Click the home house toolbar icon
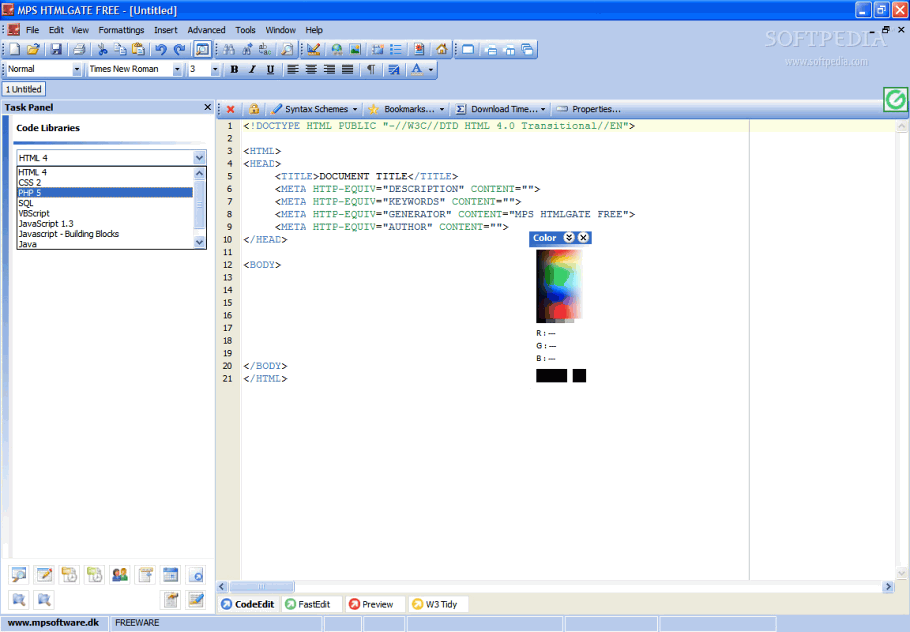 (442, 49)
